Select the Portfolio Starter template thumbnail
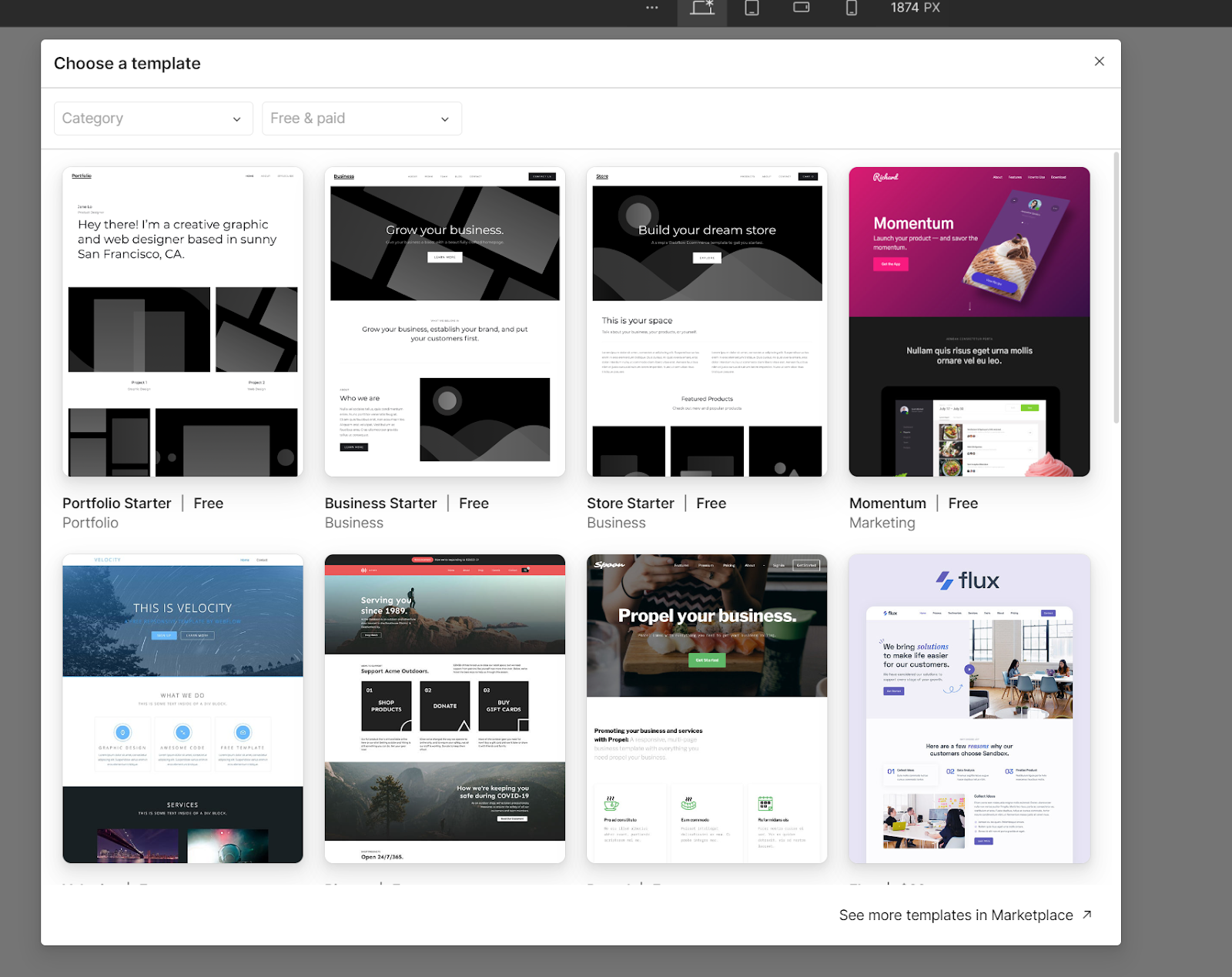This screenshot has width=1232, height=977. pyautogui.click(x=182, y=322)
